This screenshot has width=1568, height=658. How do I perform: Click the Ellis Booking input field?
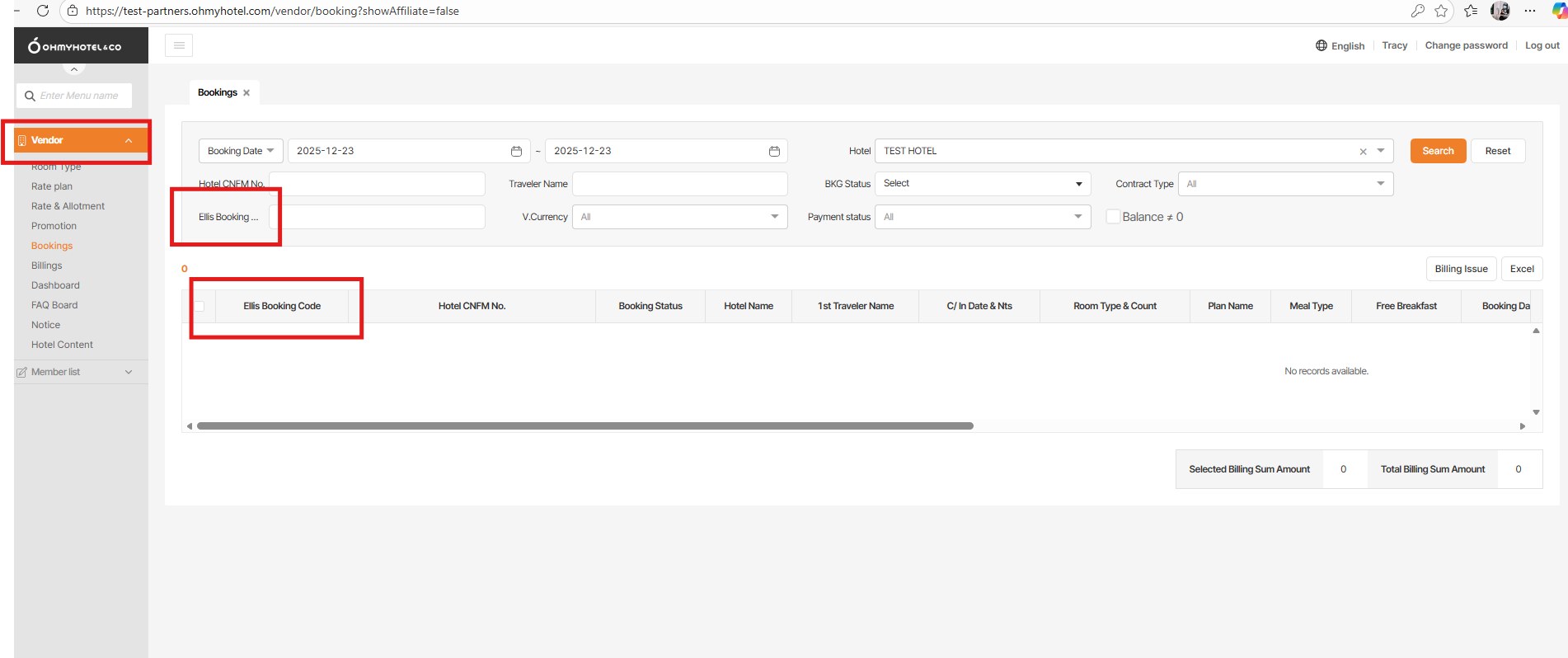click(377, 217)
